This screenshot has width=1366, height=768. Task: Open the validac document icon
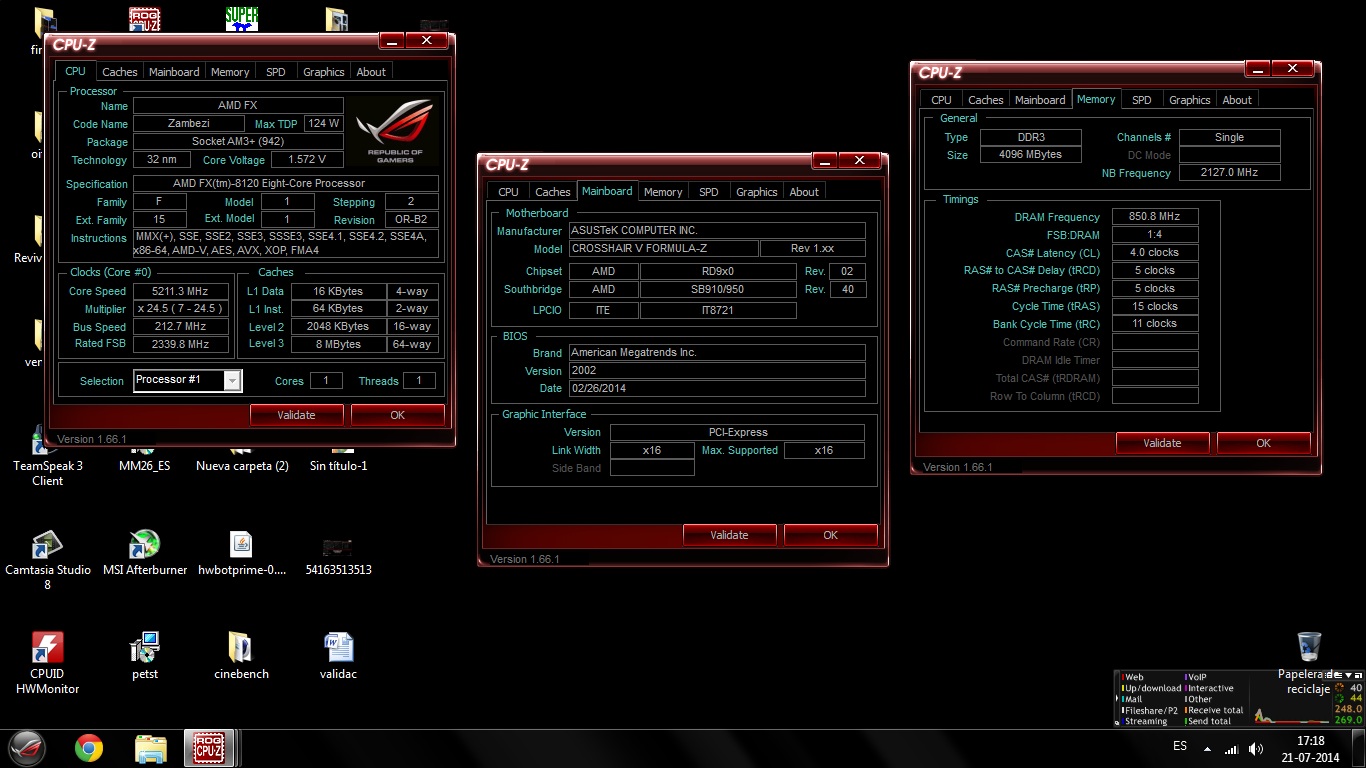(x=338, y=656)
